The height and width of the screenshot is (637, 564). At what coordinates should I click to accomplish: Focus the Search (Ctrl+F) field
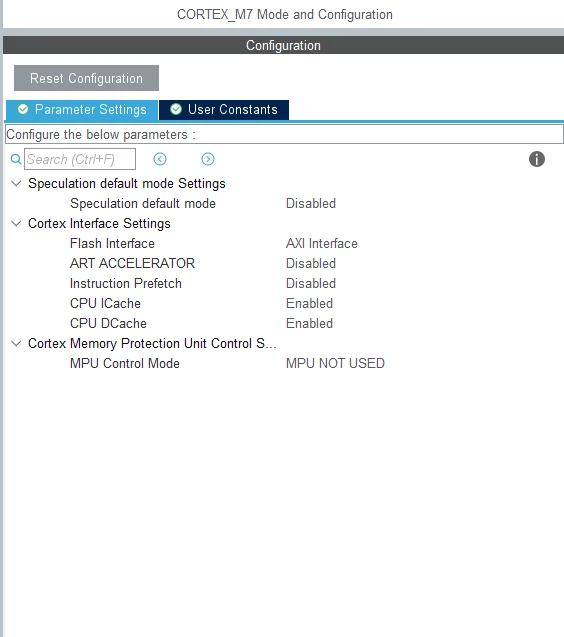click(x=80, y=159)
